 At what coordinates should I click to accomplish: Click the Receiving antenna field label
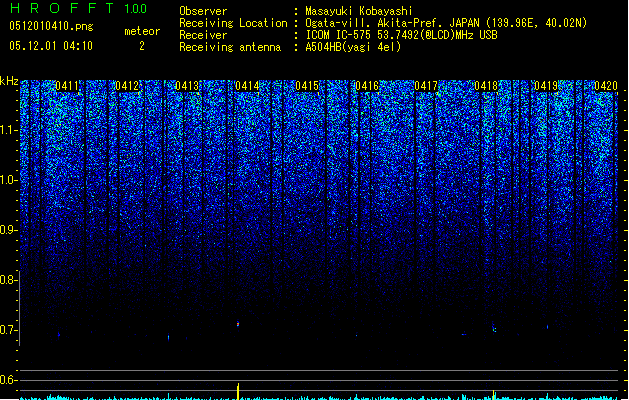[230, 47]
